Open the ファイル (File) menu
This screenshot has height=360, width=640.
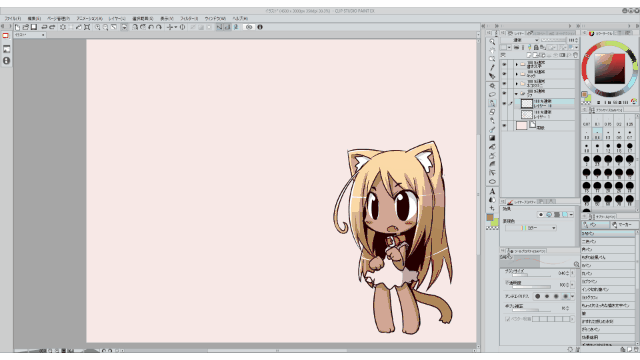point(13,18)
